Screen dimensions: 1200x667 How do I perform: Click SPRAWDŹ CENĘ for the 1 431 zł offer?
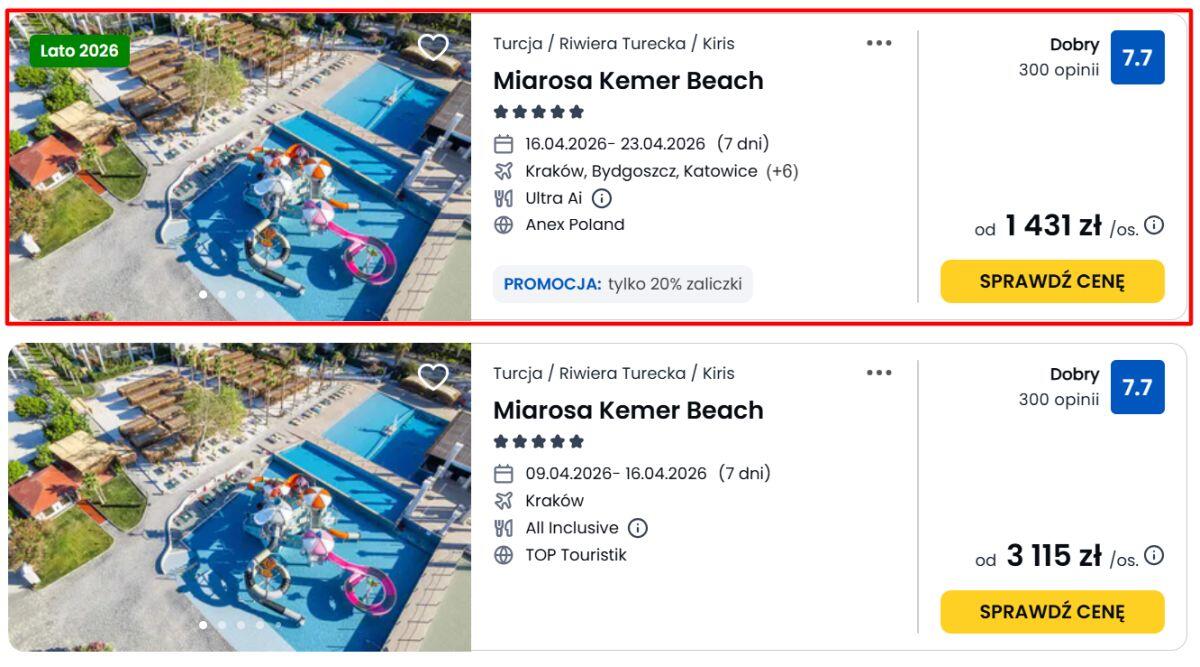pyautogui.click(x=1052, y=281)
